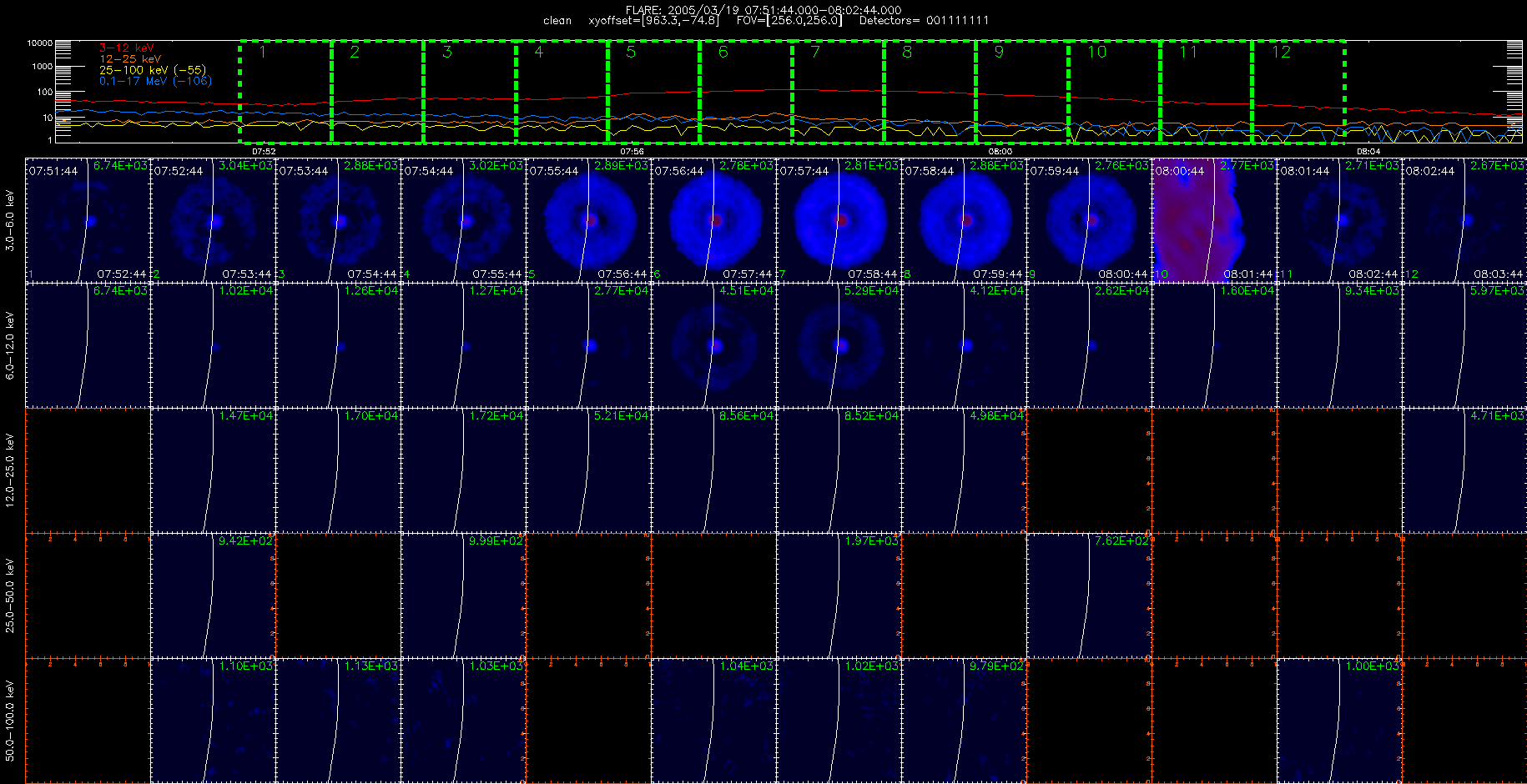Click the 08:04 light curve axis label
Image resolution: width=1527 pixels, height=784 pixels.
(1368, 151)
